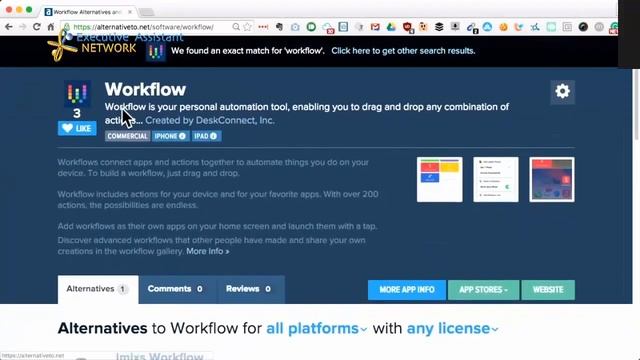Reload the current page
The image size is (640, 360).
click(36, 27)
